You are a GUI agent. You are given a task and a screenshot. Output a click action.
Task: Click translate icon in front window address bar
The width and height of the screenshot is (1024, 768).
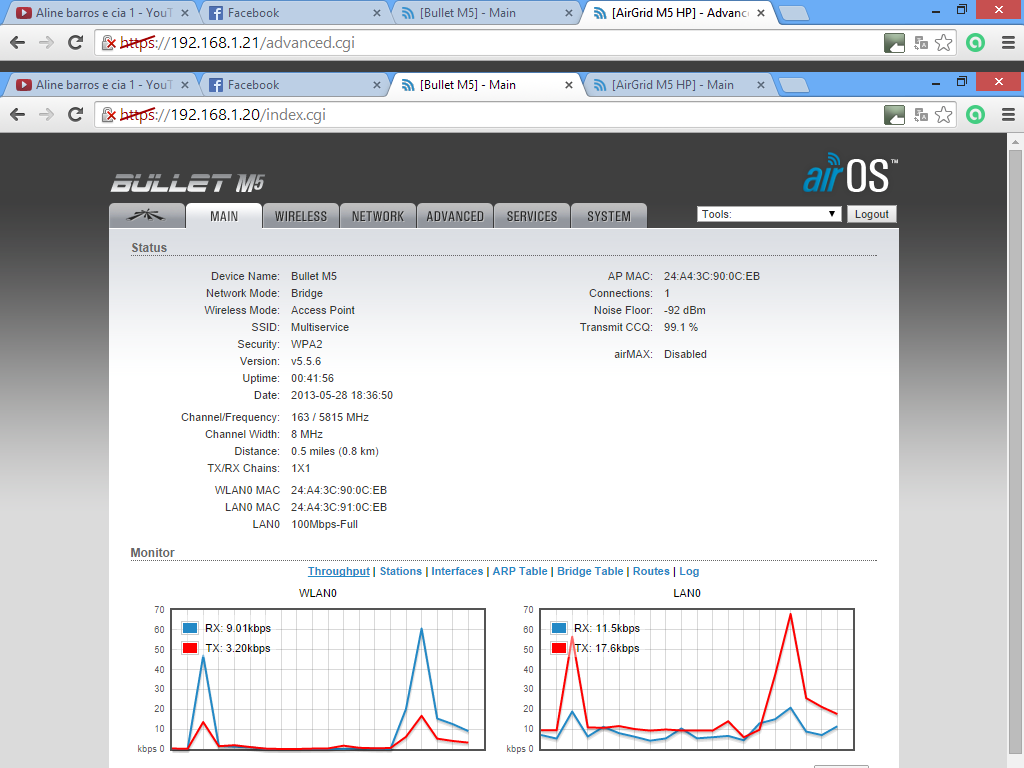(x=921, y=115)
